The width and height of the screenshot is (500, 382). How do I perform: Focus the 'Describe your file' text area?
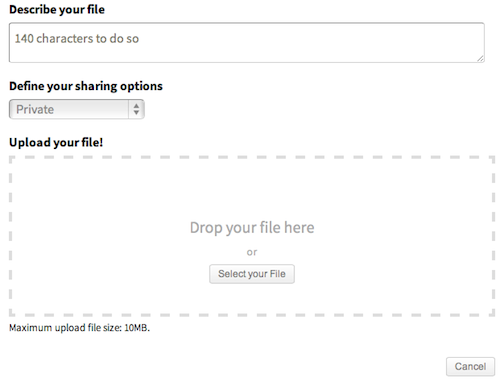[x=247, y=43]
